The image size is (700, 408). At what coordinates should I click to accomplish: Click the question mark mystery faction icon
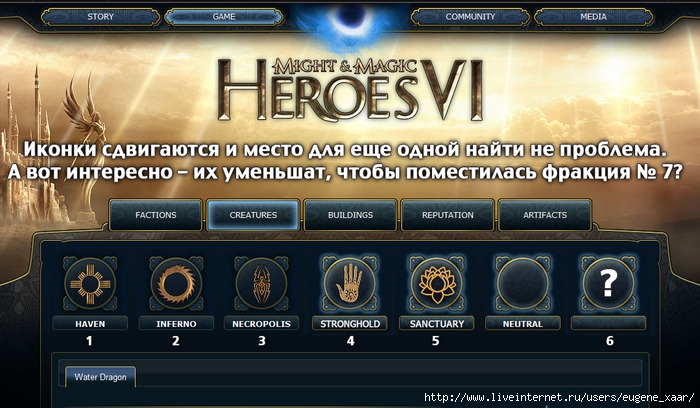pos(608,283)
